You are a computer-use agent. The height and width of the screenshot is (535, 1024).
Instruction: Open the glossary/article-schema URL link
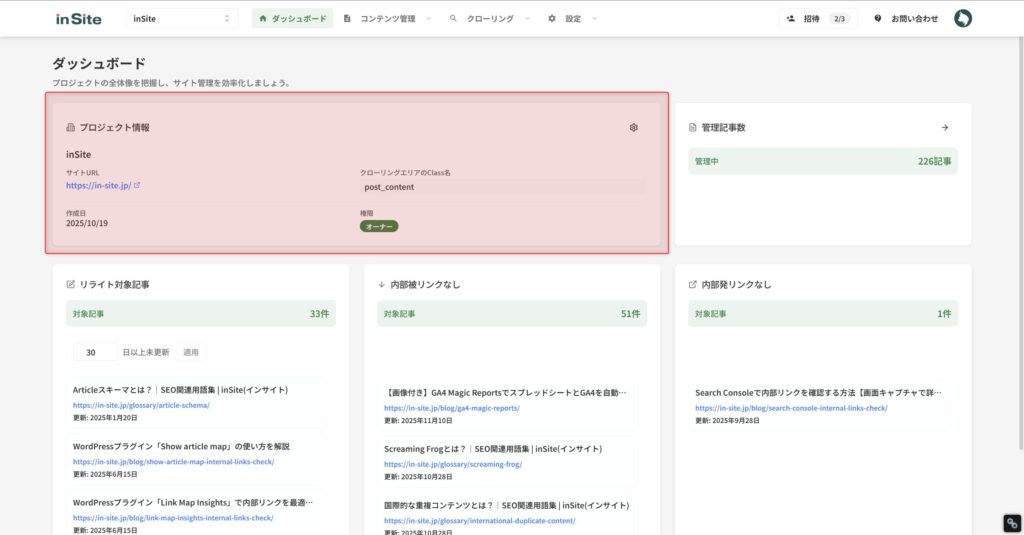point(141,405)
